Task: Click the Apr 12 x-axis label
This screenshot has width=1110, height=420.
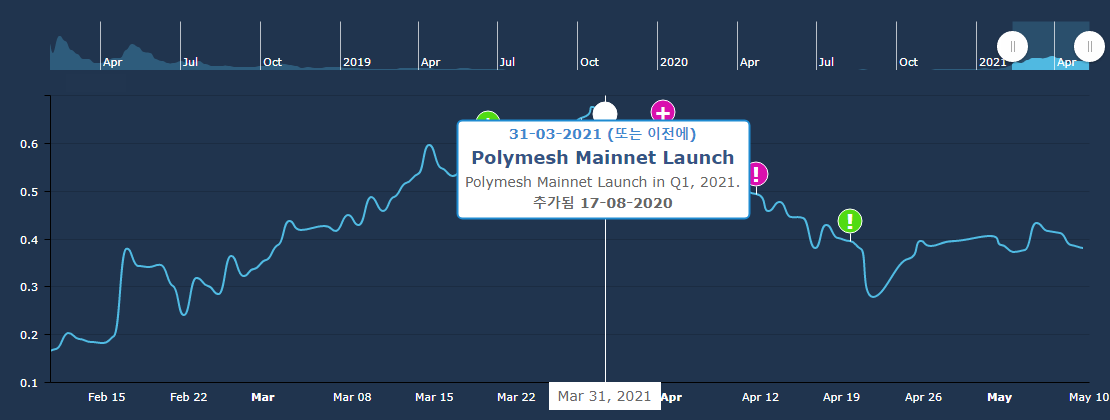Action: (760, 397)
